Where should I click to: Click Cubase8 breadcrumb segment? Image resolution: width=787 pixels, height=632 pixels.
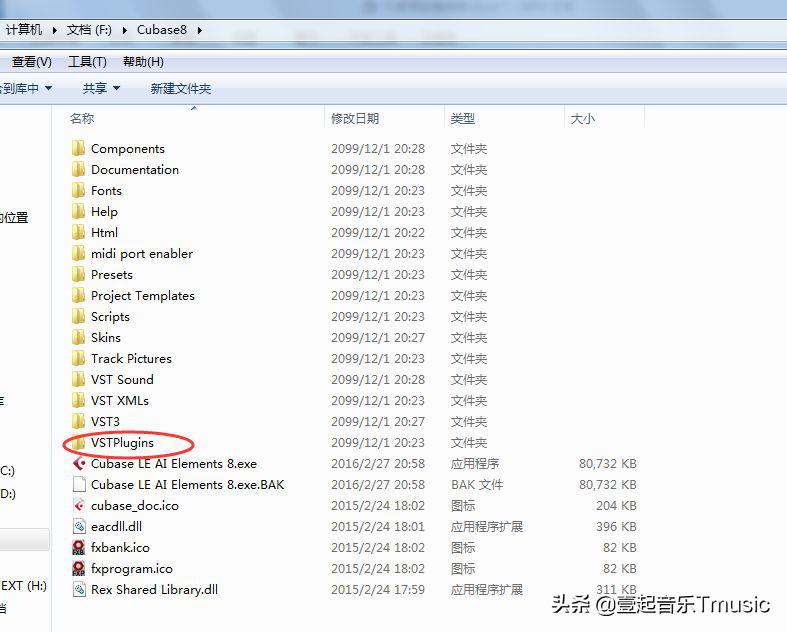click(162, 30)
